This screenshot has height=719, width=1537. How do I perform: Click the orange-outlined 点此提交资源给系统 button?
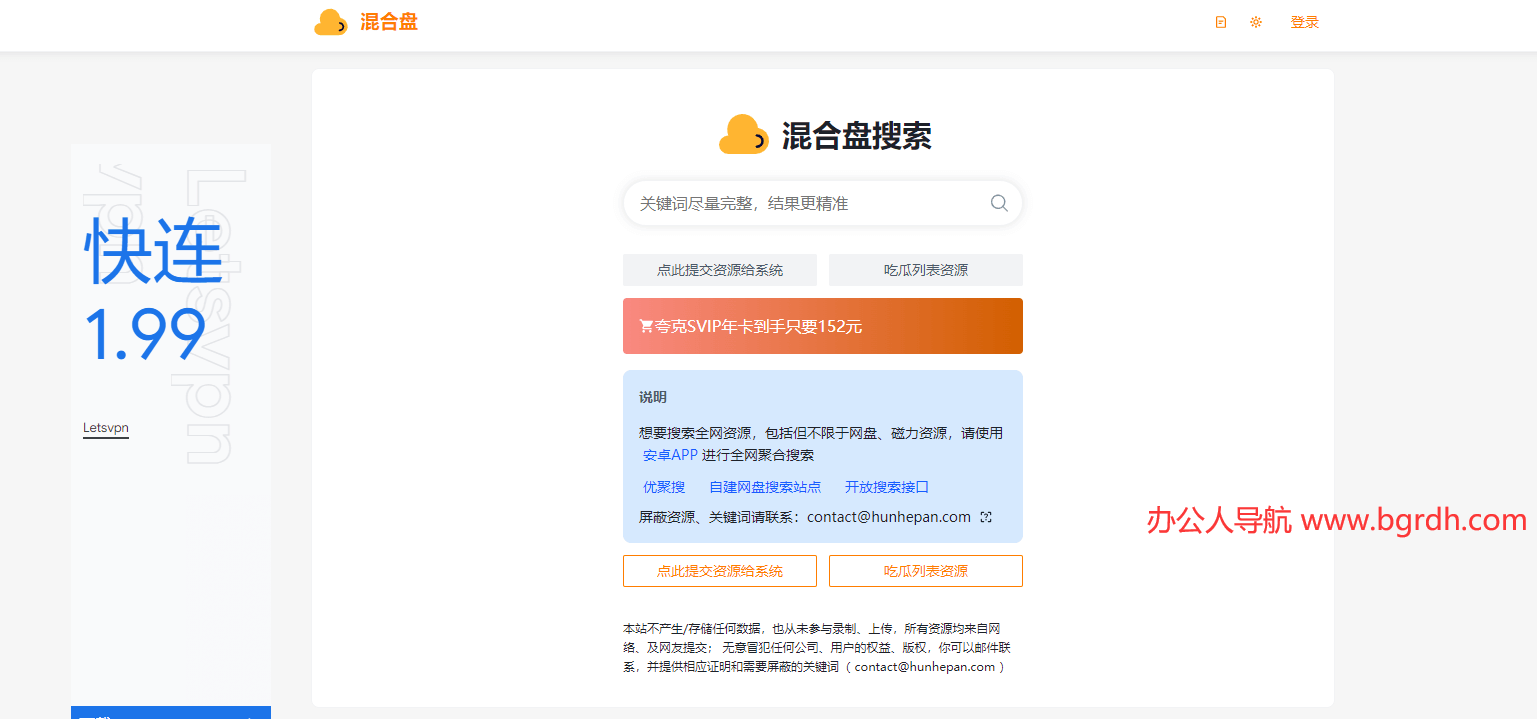[719, 571]
